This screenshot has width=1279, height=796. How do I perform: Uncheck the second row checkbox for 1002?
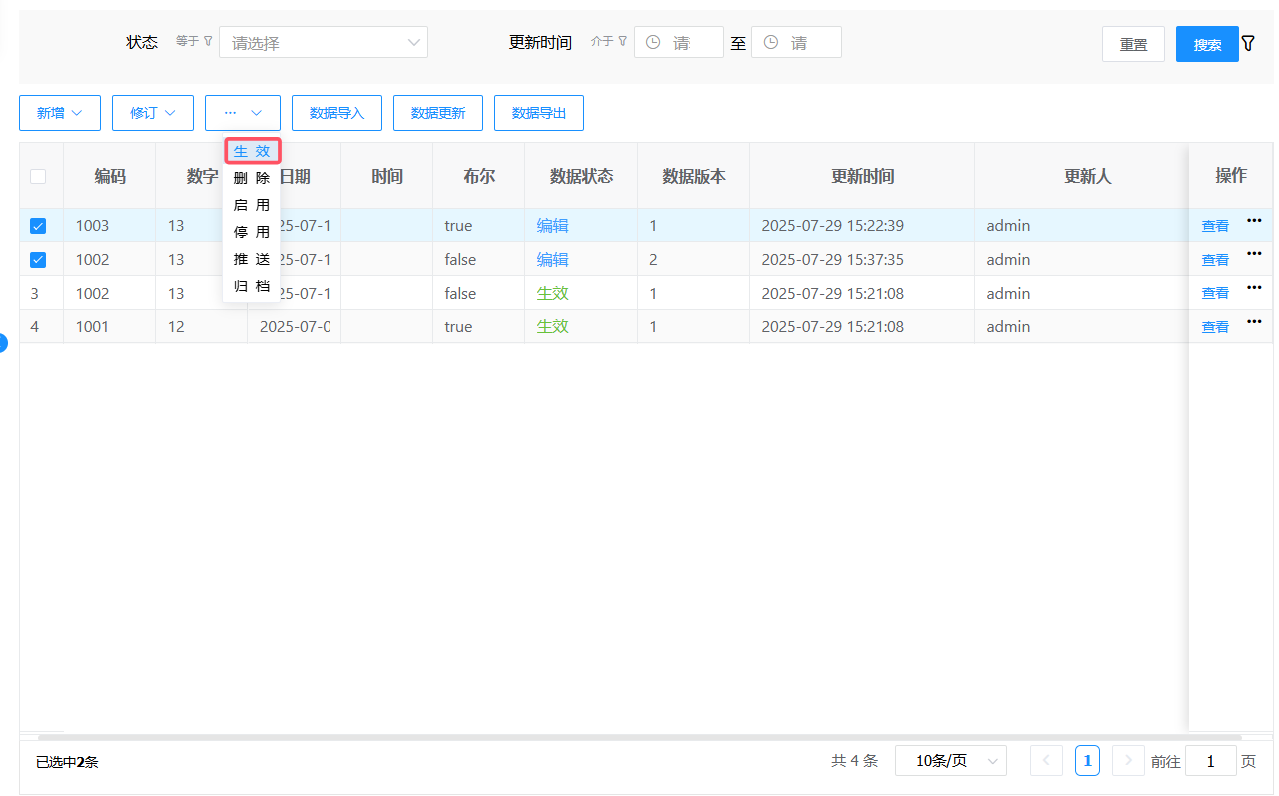pos(38,260)
